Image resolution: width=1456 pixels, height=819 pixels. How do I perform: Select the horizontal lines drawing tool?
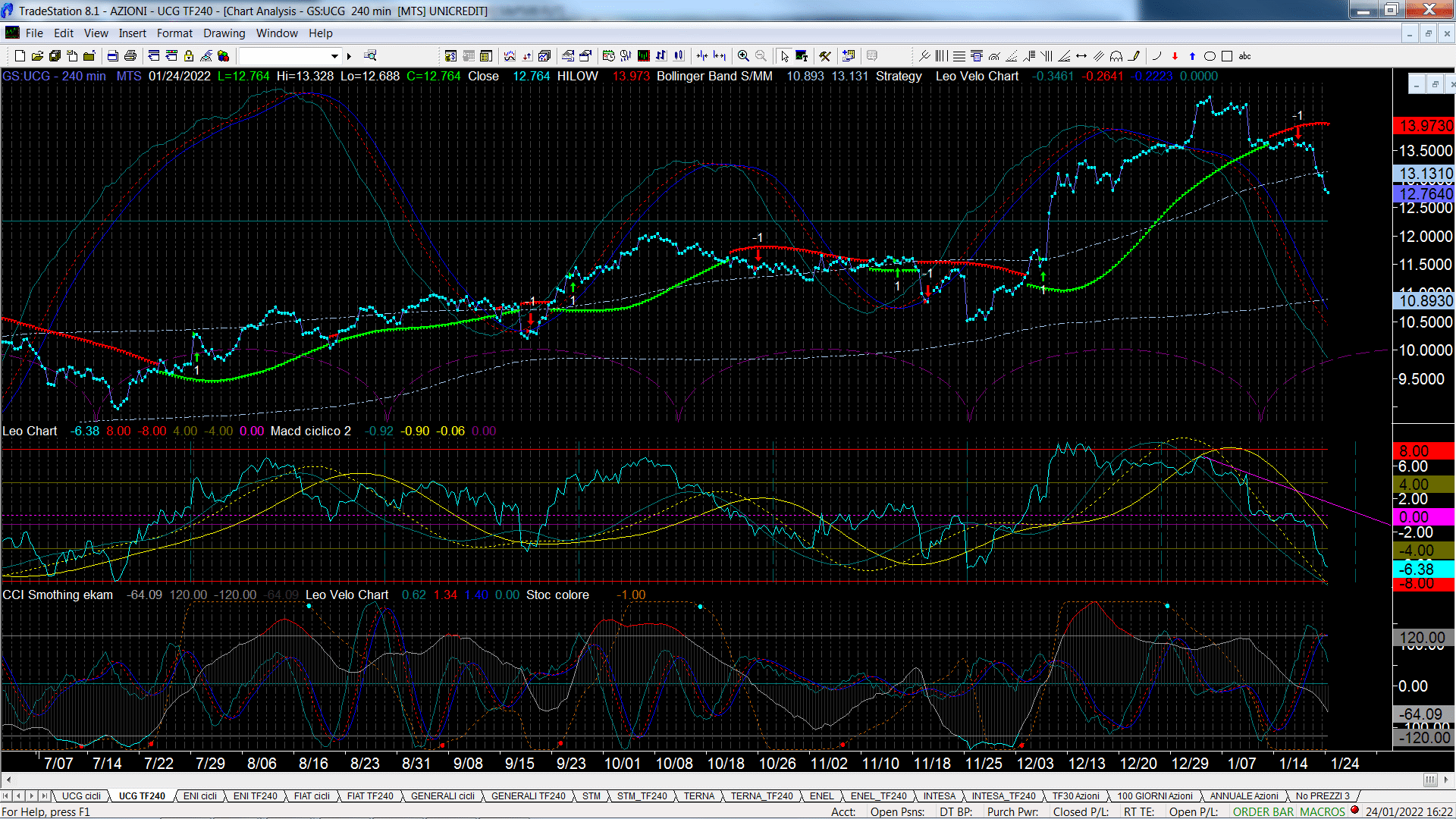959,56
